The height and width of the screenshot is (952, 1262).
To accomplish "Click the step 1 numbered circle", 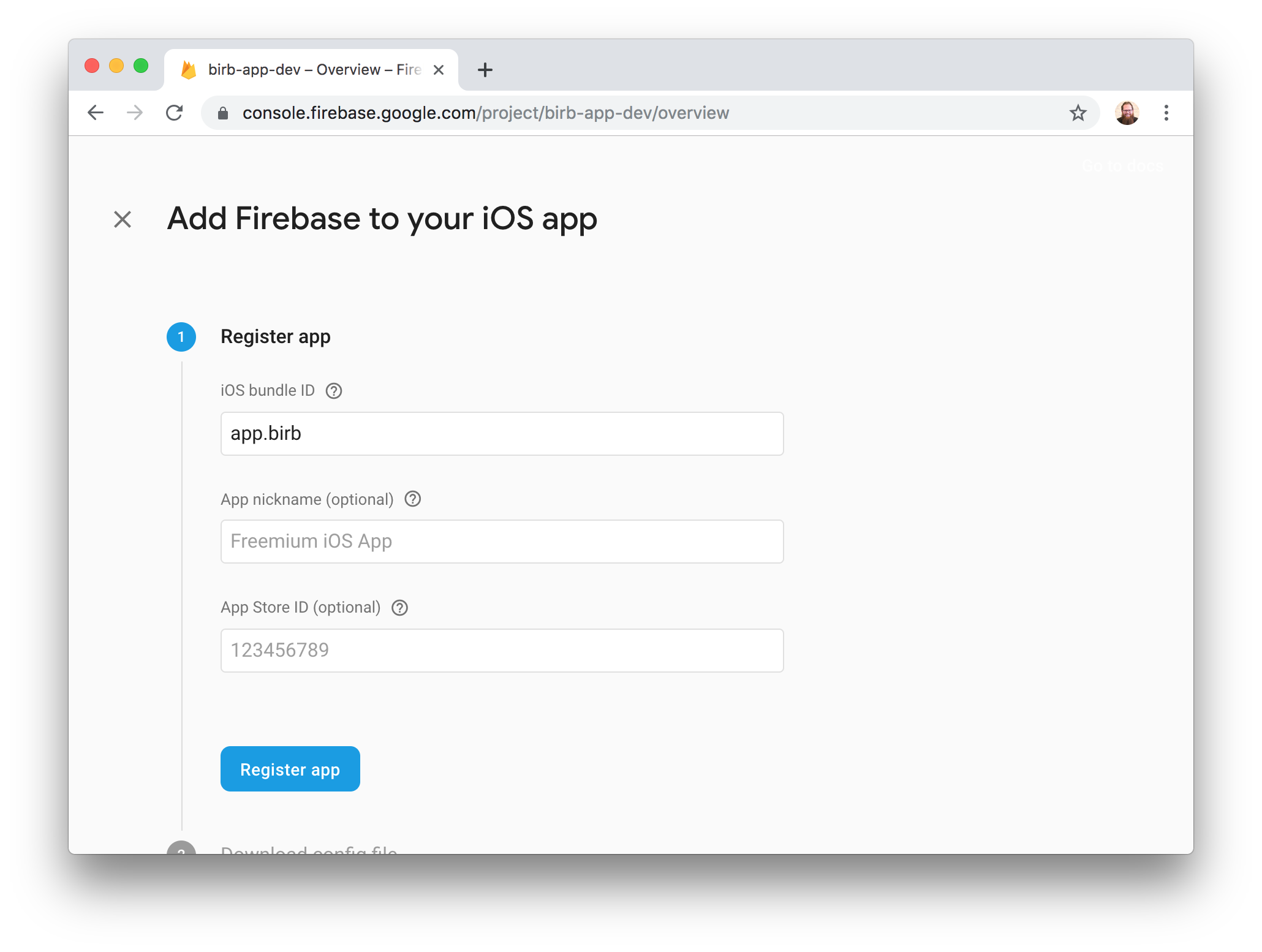I will point(181,336).
